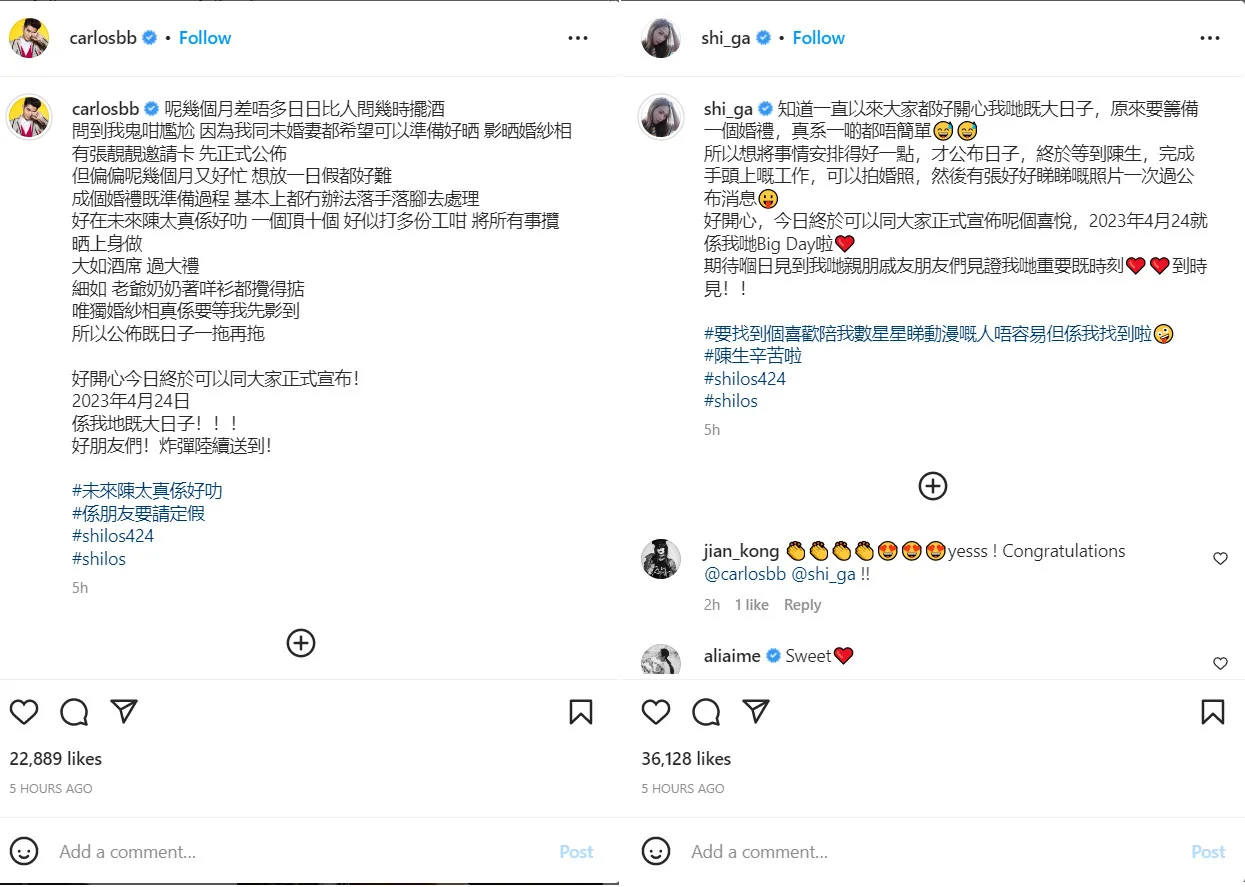Open comments on carlosbb post
The image size is (1245, 887).
tap(74, 712)
